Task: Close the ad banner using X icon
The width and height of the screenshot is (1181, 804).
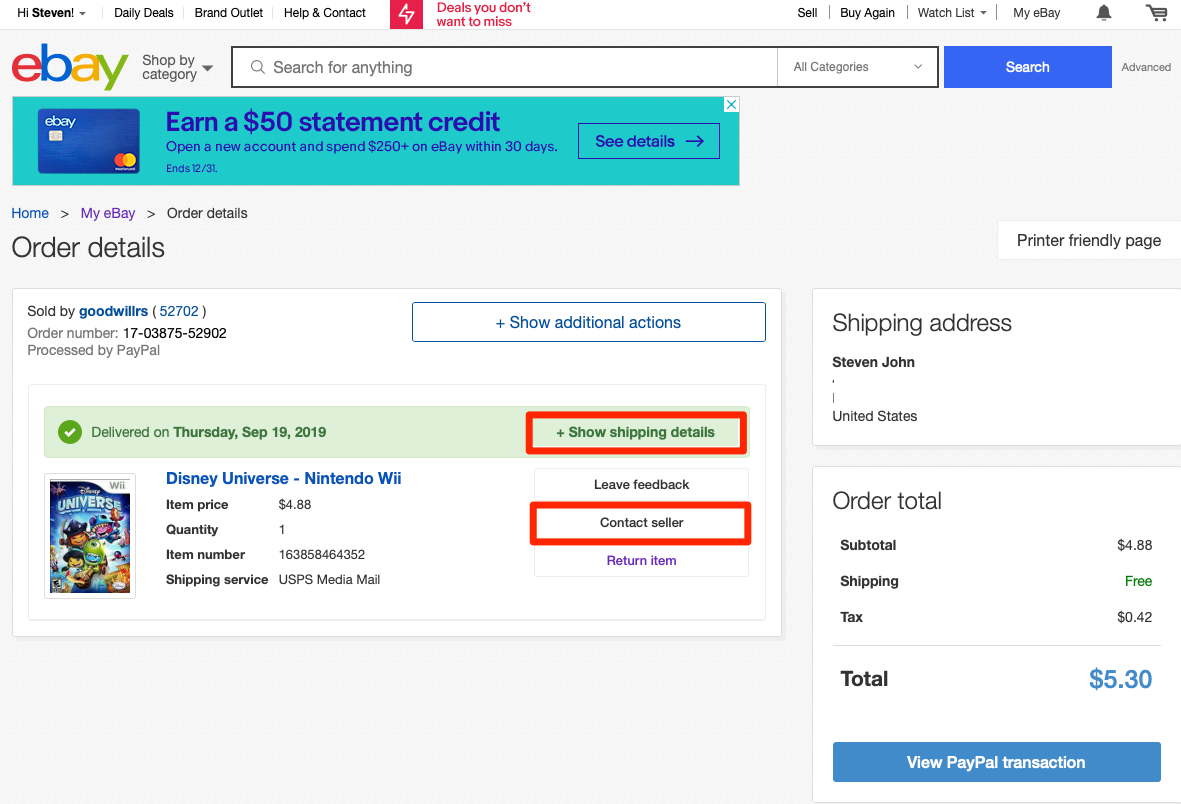Action: pos(731,105)
